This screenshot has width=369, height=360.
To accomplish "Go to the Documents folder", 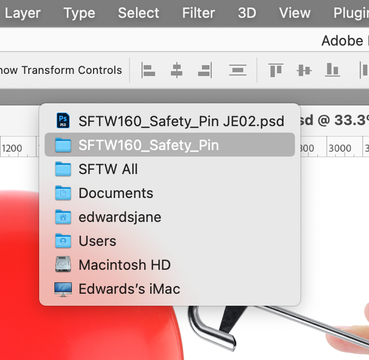I will point(170,193).
